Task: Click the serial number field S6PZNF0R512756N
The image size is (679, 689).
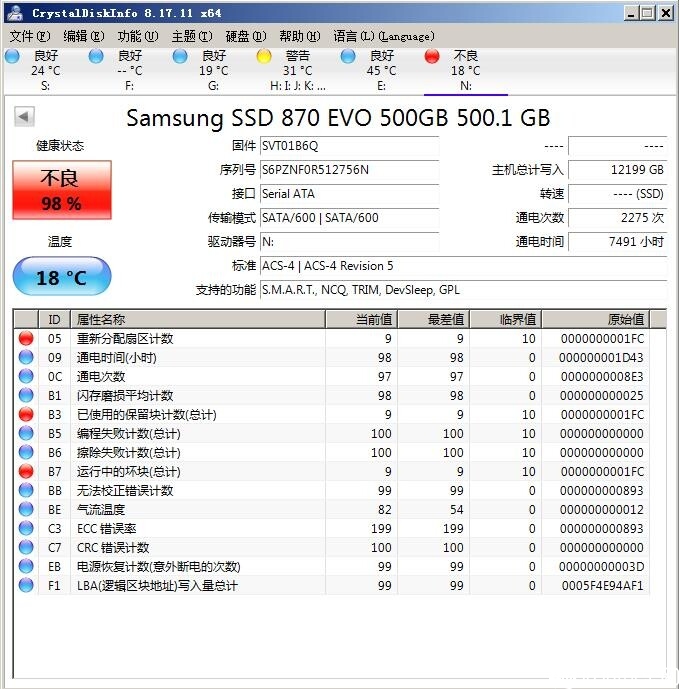Action: point(349,170)
